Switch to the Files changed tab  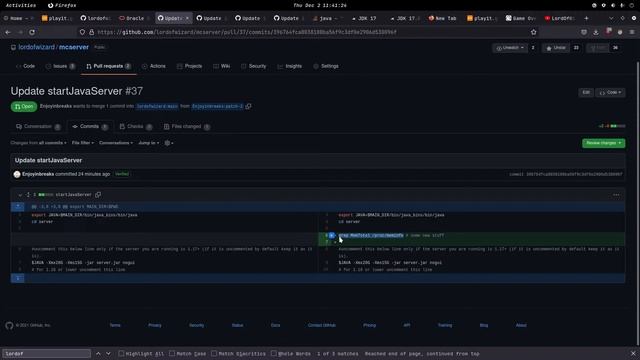(x=187, y=127)
